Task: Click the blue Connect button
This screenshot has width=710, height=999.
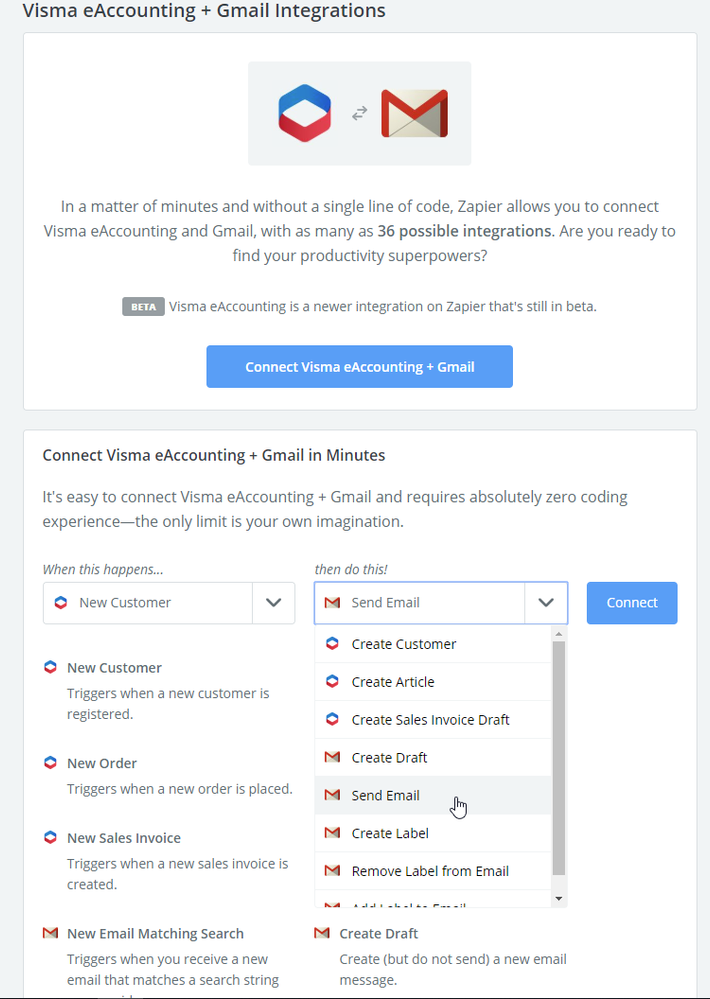Action: [x=632, y=603]
